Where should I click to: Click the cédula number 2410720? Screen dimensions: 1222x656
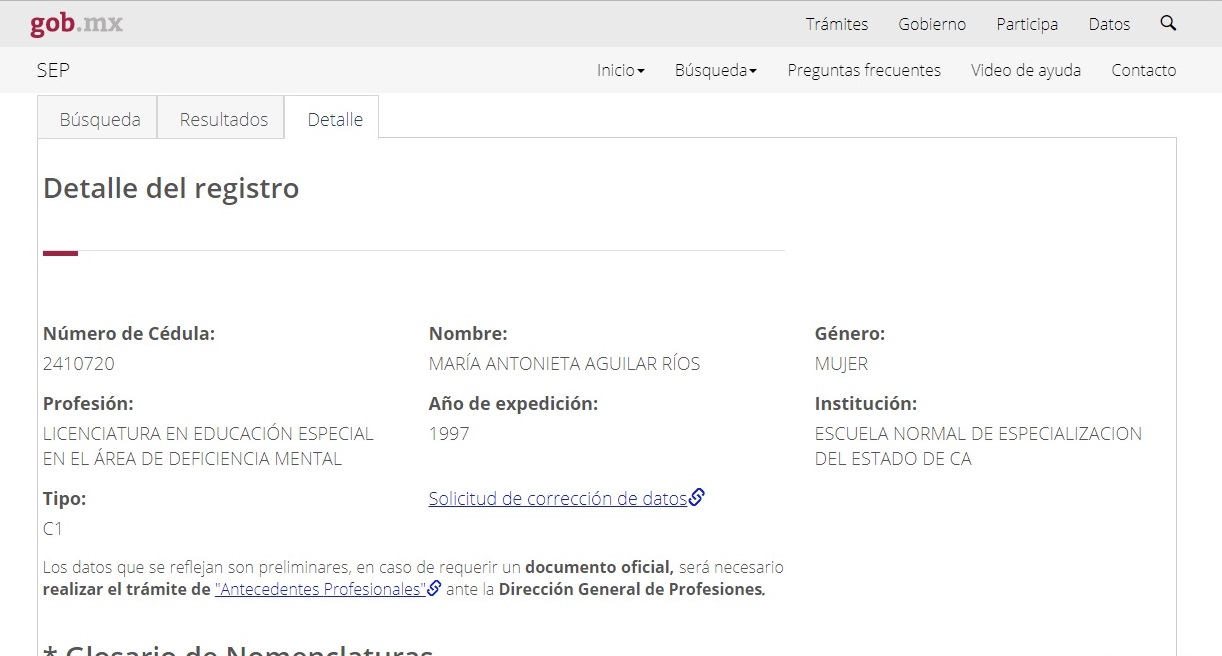pos(79,364)
